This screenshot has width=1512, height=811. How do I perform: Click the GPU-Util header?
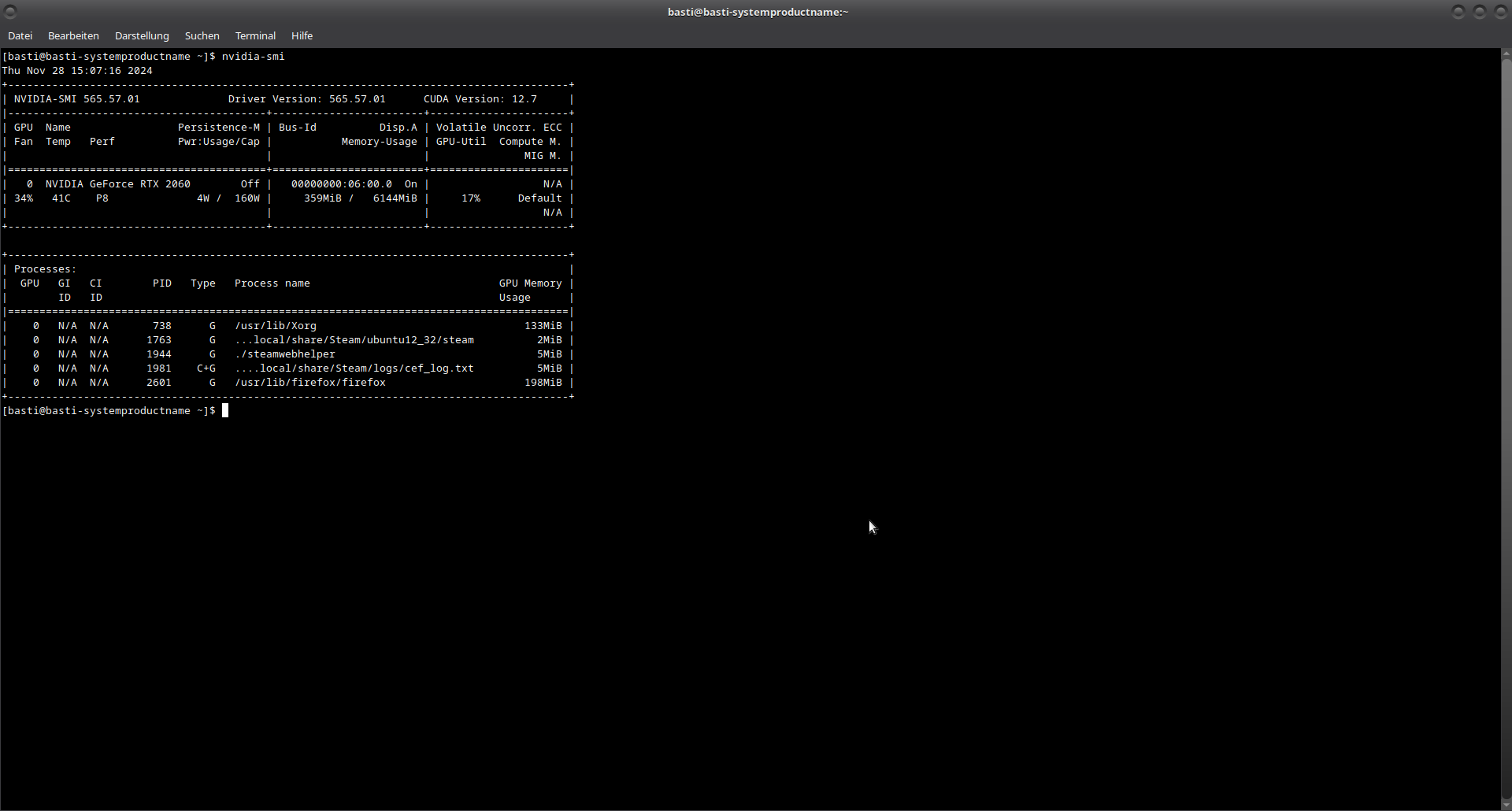461,142
